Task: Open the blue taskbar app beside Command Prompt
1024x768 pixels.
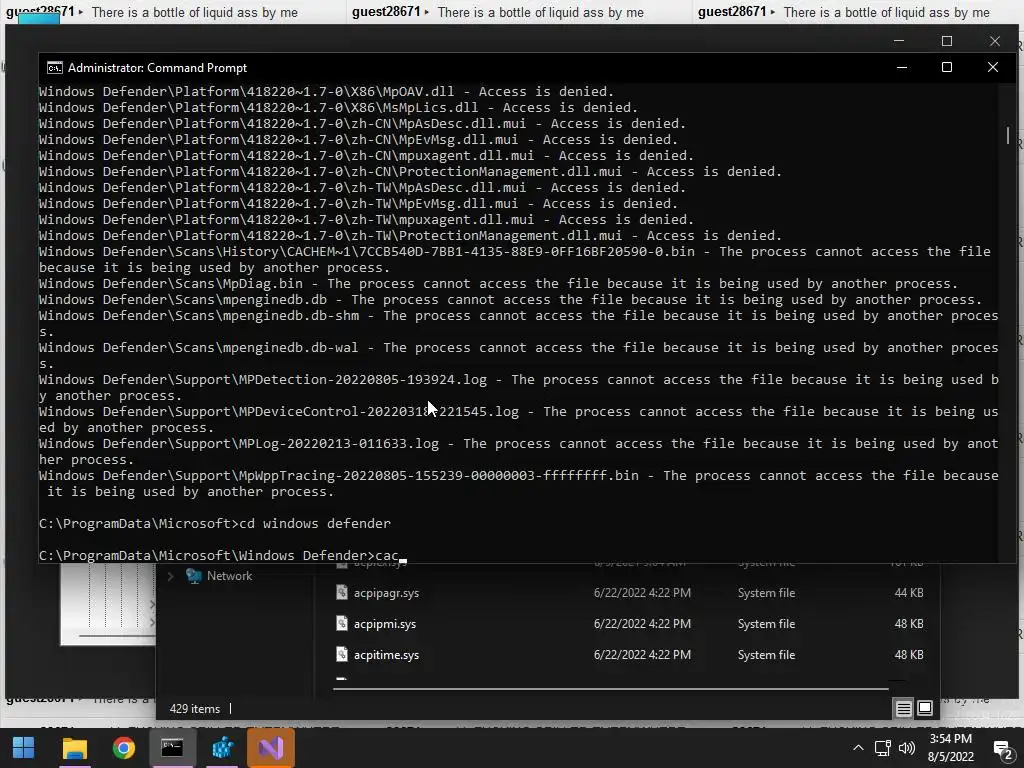Action: pyautogui.click(x=222, y=748)
